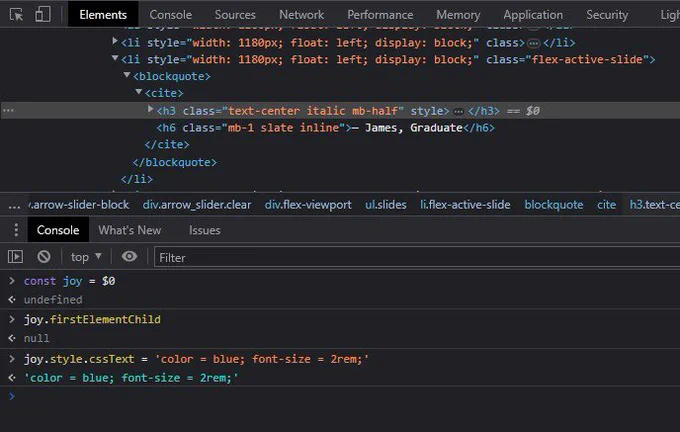Collapse the flex-active-slide li element
Viewport: 680px width, 432px height.
click(x=115, y=58)
